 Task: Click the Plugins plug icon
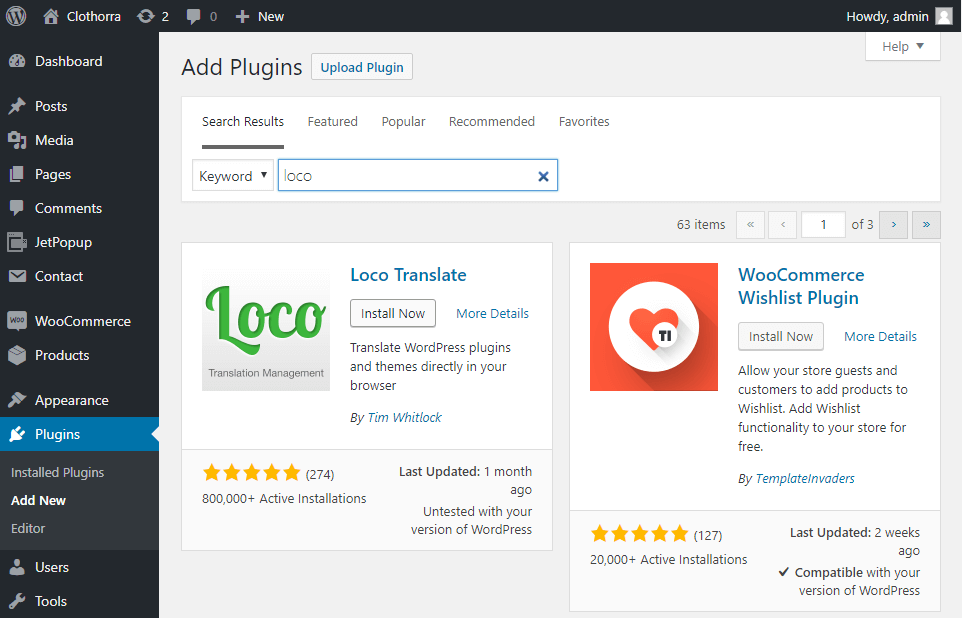17,434
